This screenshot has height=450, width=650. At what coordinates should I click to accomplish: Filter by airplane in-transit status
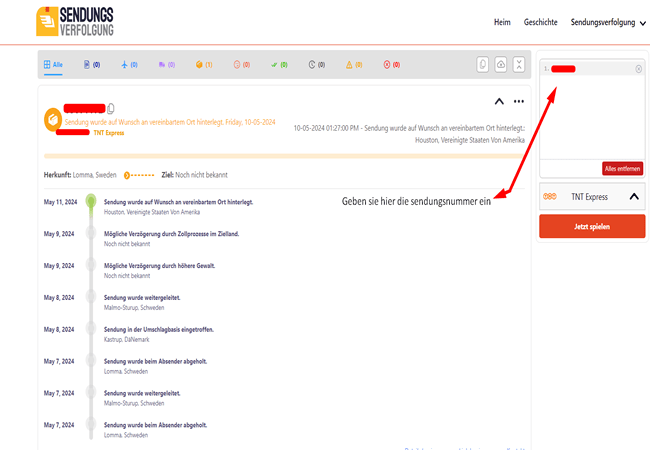tap(129, 65)
